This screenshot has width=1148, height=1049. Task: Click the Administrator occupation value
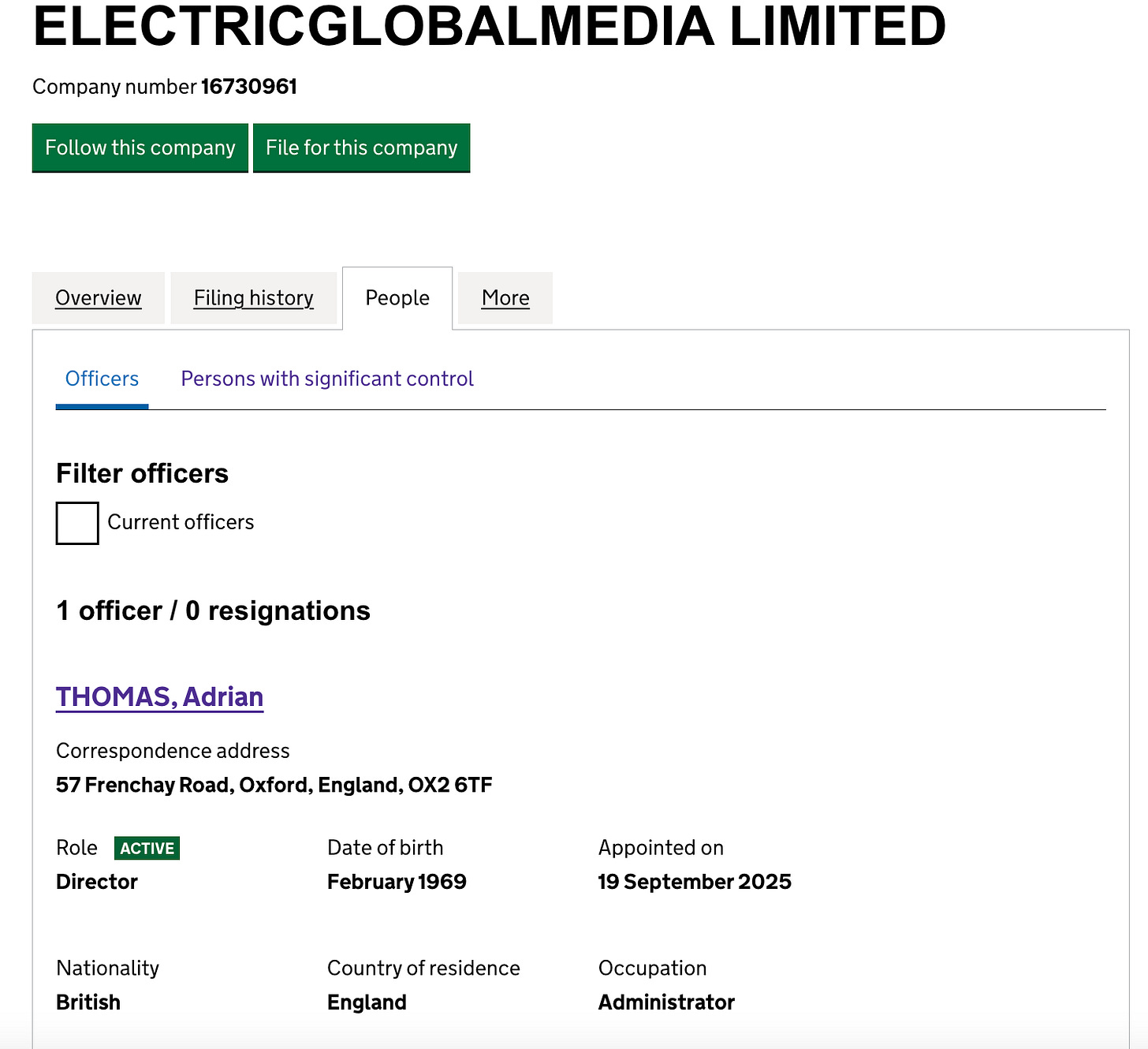pos(666,1002)
